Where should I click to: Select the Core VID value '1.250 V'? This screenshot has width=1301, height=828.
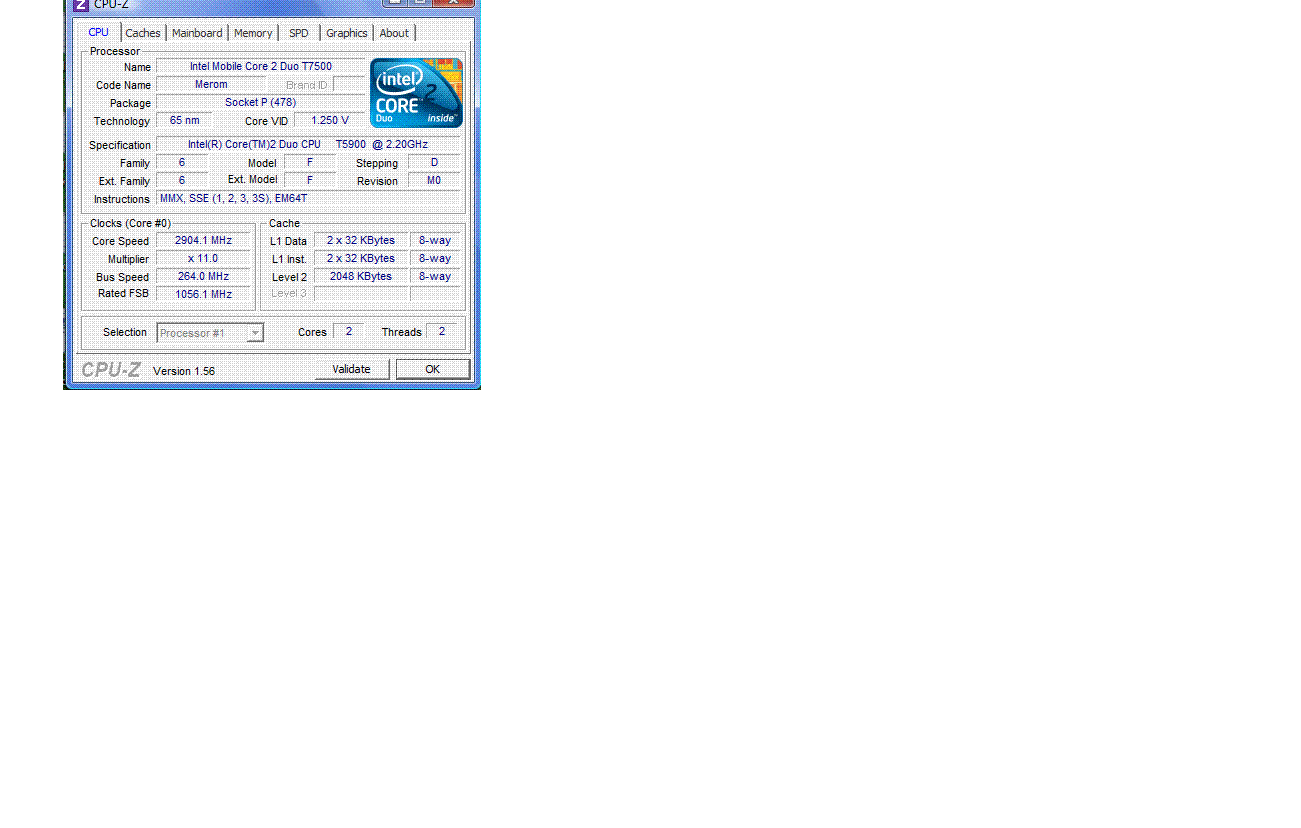[x=330, y=121]
